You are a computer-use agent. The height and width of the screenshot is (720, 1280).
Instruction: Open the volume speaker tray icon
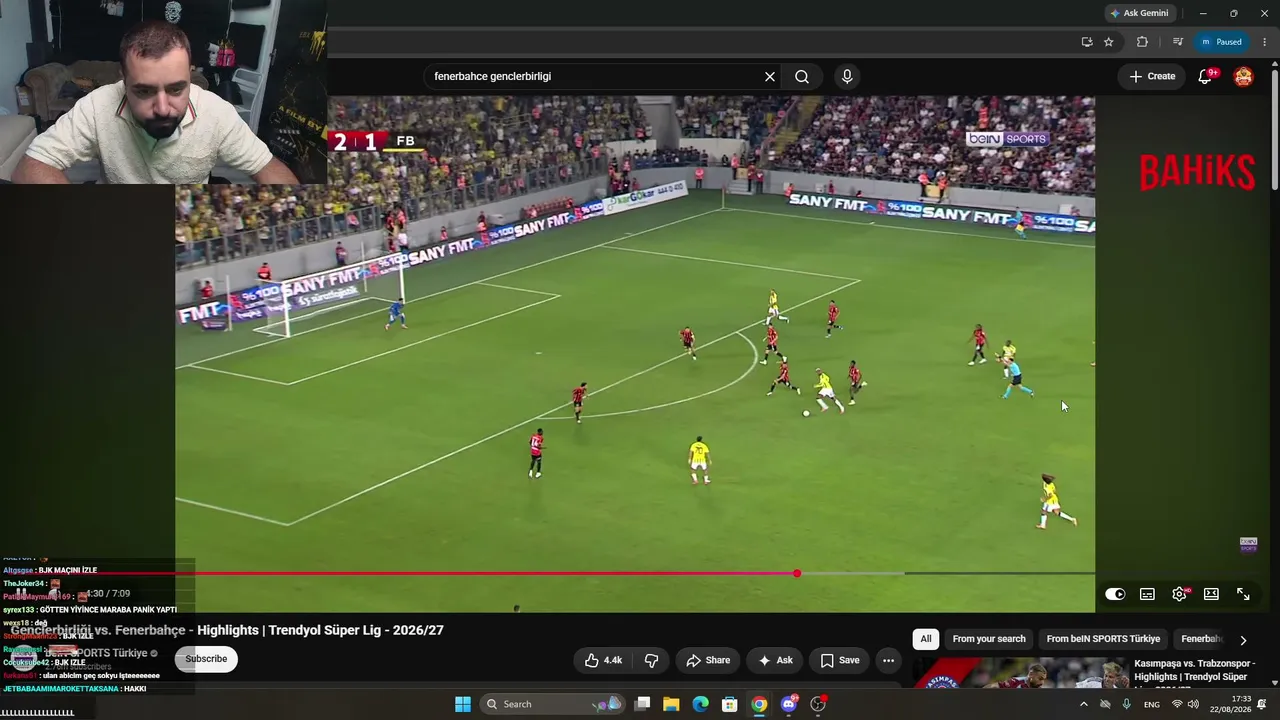(x=1194, y=704)
